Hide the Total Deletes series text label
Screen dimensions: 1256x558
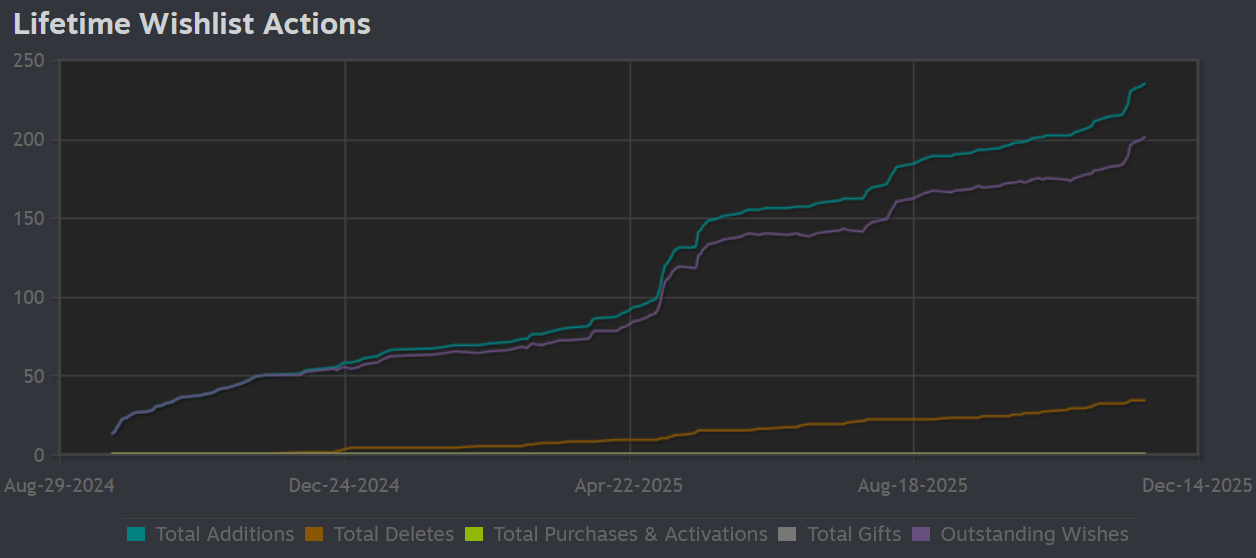[393, 535]
